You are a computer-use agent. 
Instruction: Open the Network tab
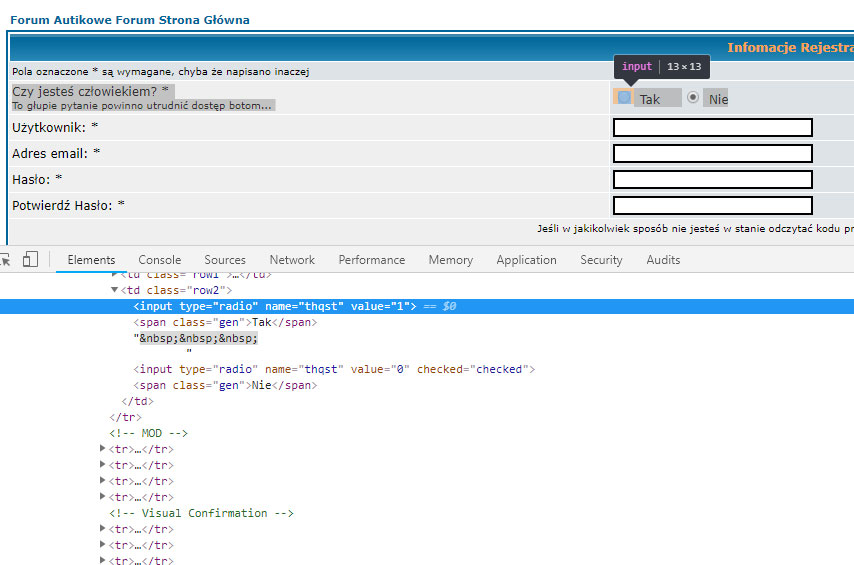click(292, 260)
